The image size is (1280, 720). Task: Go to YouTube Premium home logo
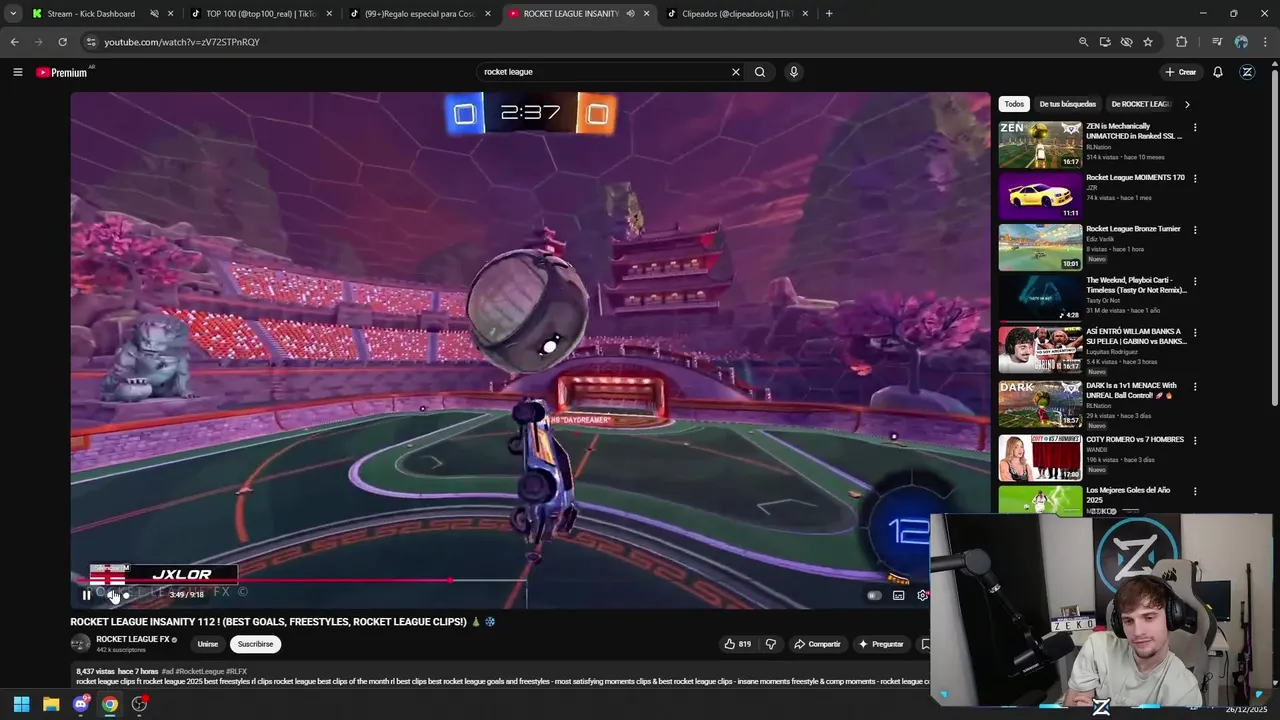tap(62, 72)
